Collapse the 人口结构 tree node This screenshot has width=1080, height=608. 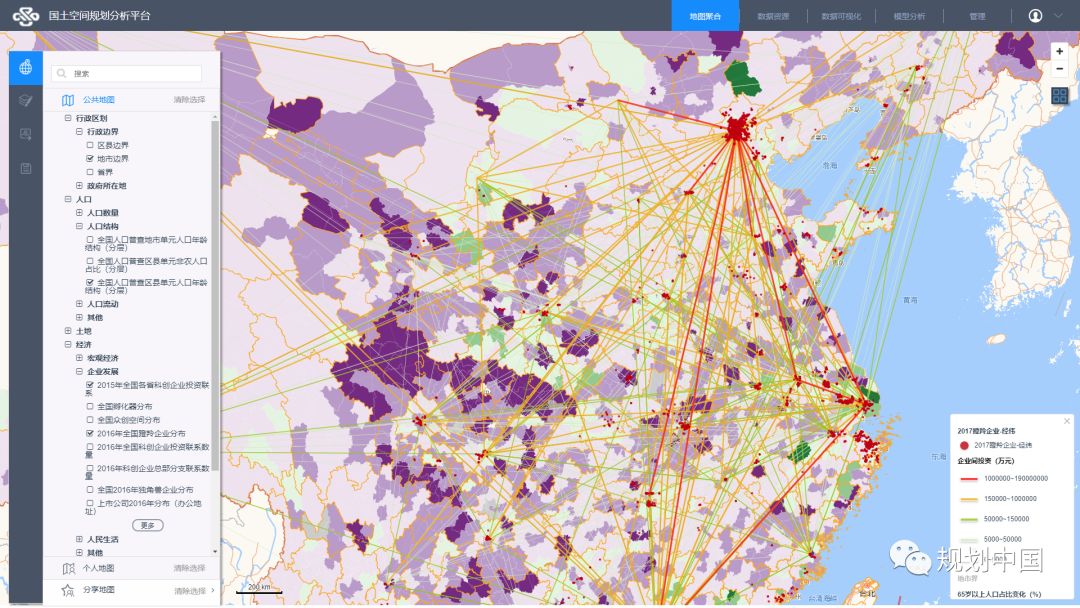pyautogui.click(x=79, y=226)
